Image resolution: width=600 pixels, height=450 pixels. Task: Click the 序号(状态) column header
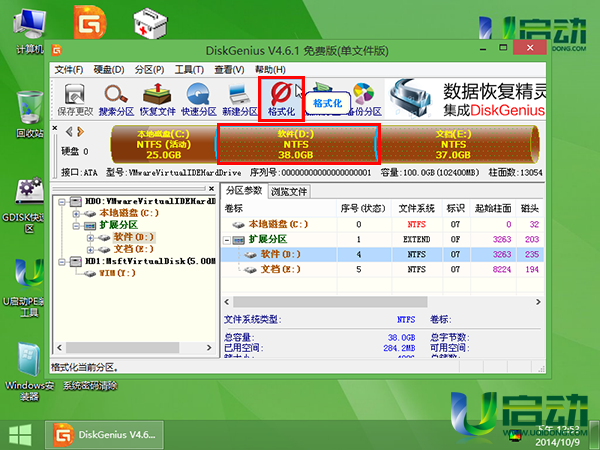(364, 209)
